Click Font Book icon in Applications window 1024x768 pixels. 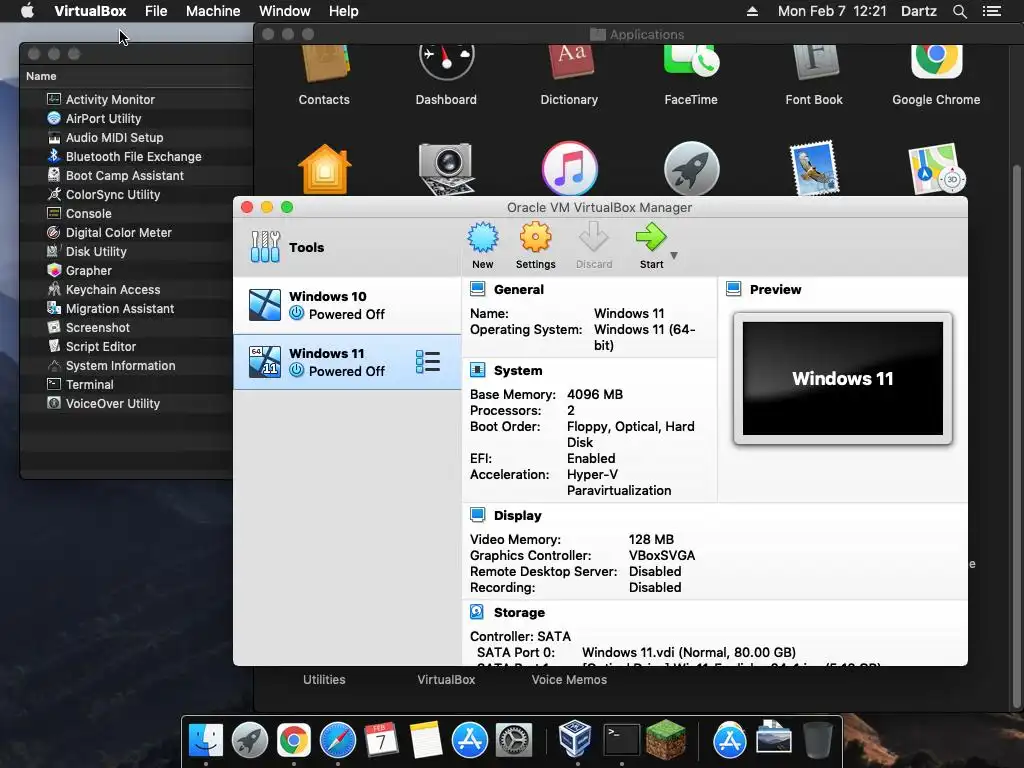pos(814,61)
